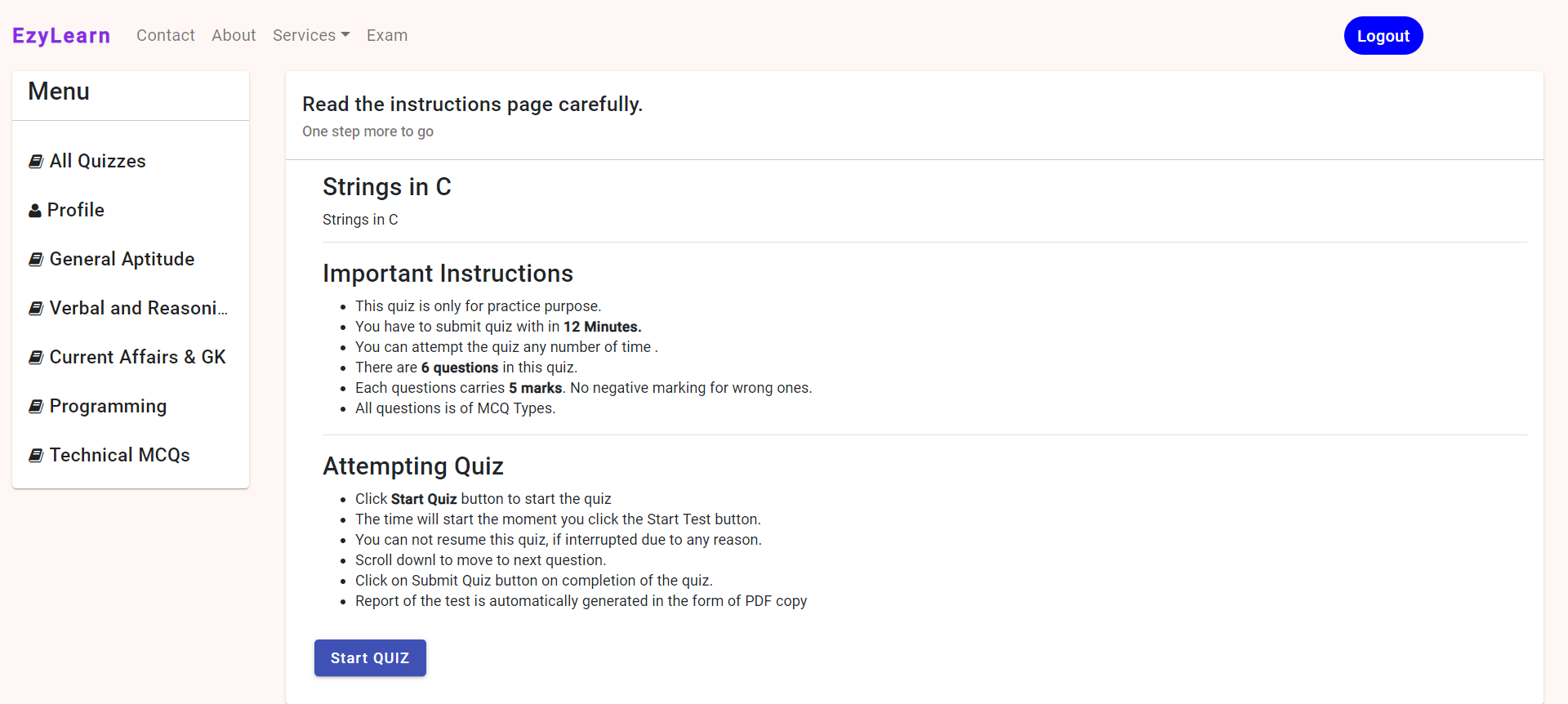Open the Exam page from the navbar

coord(386,35)
